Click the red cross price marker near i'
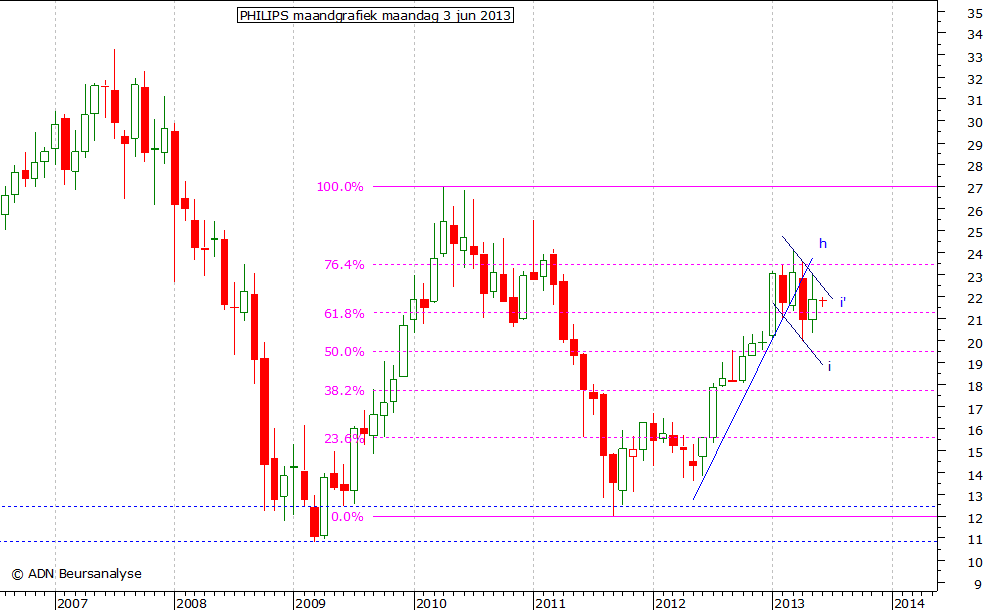The width and height of the screenshot is (985, 610). click(x=823, y=302)
